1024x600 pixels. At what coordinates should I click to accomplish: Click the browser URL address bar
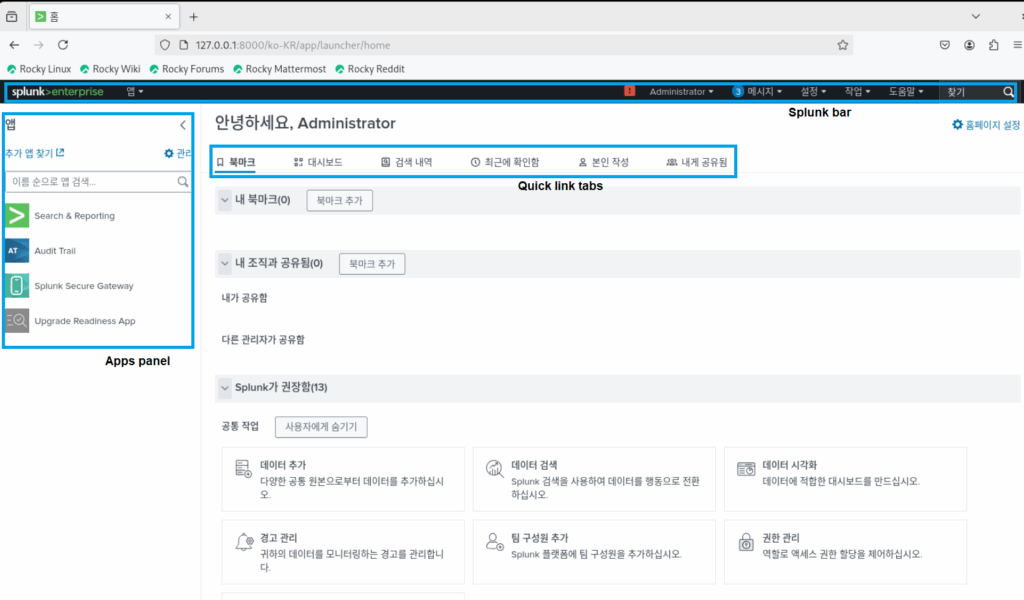click(x=503, y=45)
